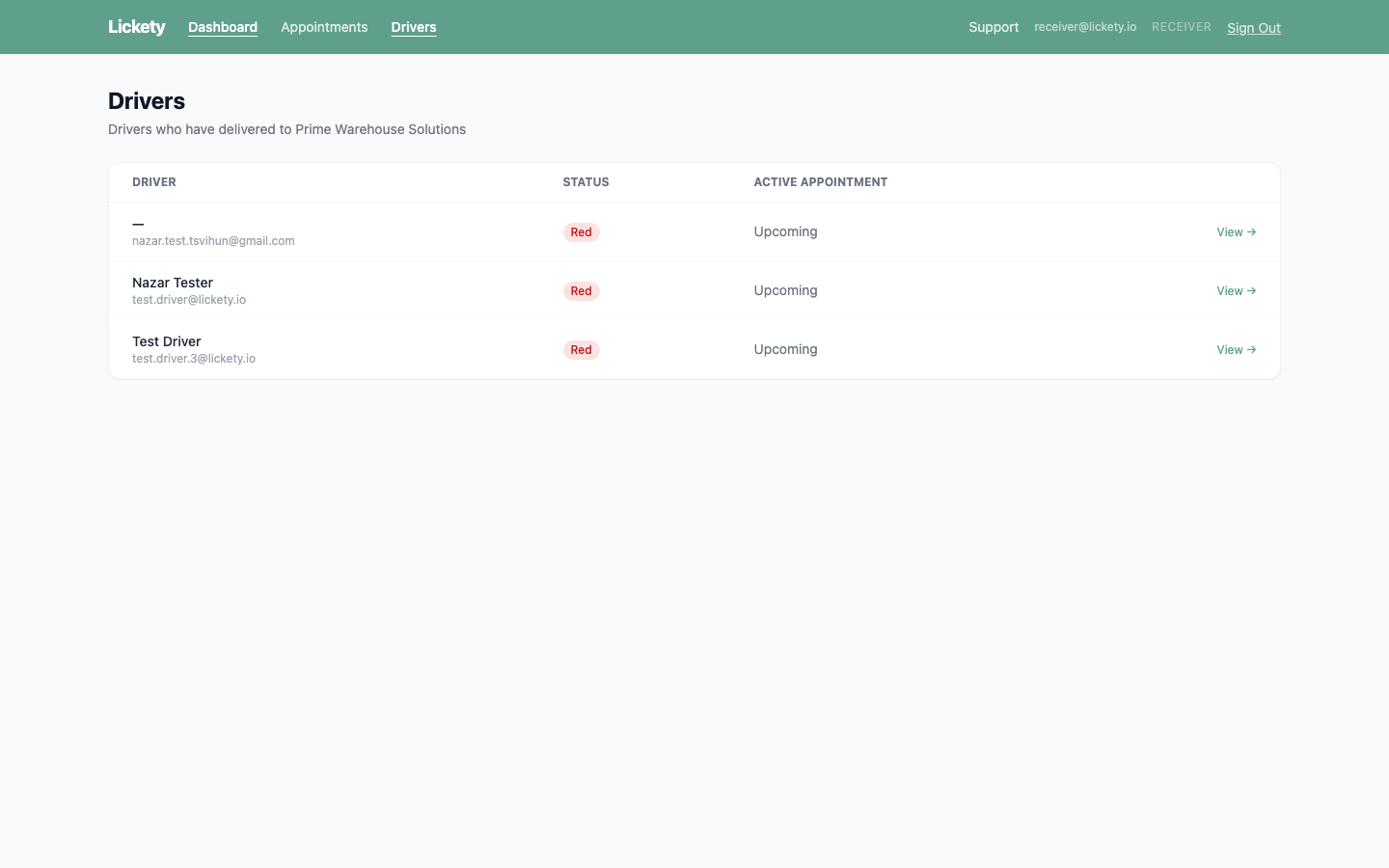Image resolution: width=1389 pixels, height=868 pixels.
Task: View details for Nazar Tester
Action: (1229, 290)
